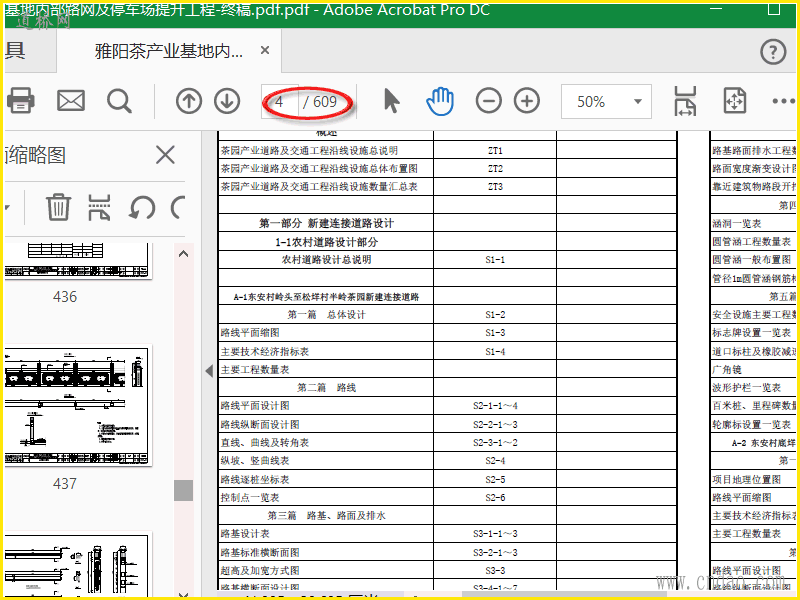The image size is (800, 600).
Task: Zoom out with minus button
Action: tap(489, 101)
